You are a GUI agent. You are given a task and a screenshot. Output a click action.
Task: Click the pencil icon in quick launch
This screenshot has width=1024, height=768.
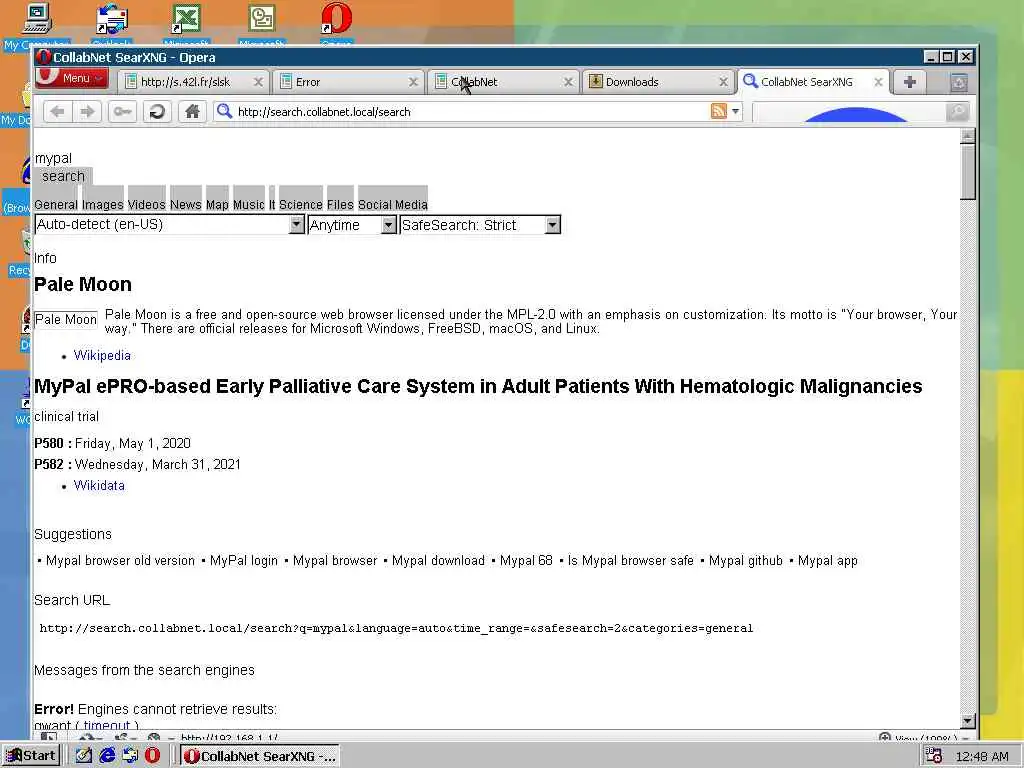(x=84, y=756)
